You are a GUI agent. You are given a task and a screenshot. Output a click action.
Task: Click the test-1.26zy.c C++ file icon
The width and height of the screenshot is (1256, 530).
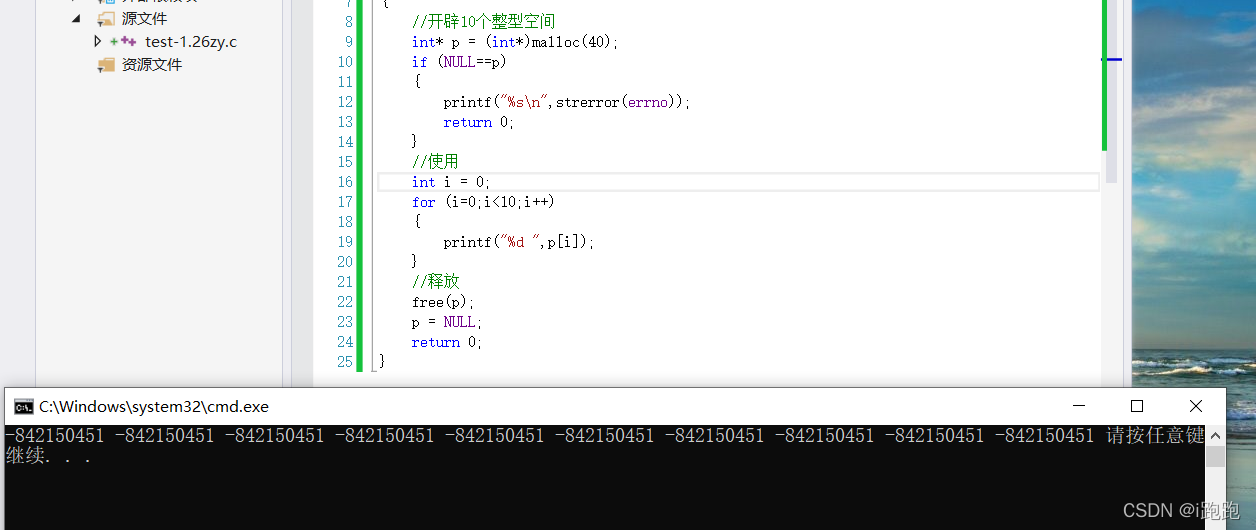coord(123,42)
